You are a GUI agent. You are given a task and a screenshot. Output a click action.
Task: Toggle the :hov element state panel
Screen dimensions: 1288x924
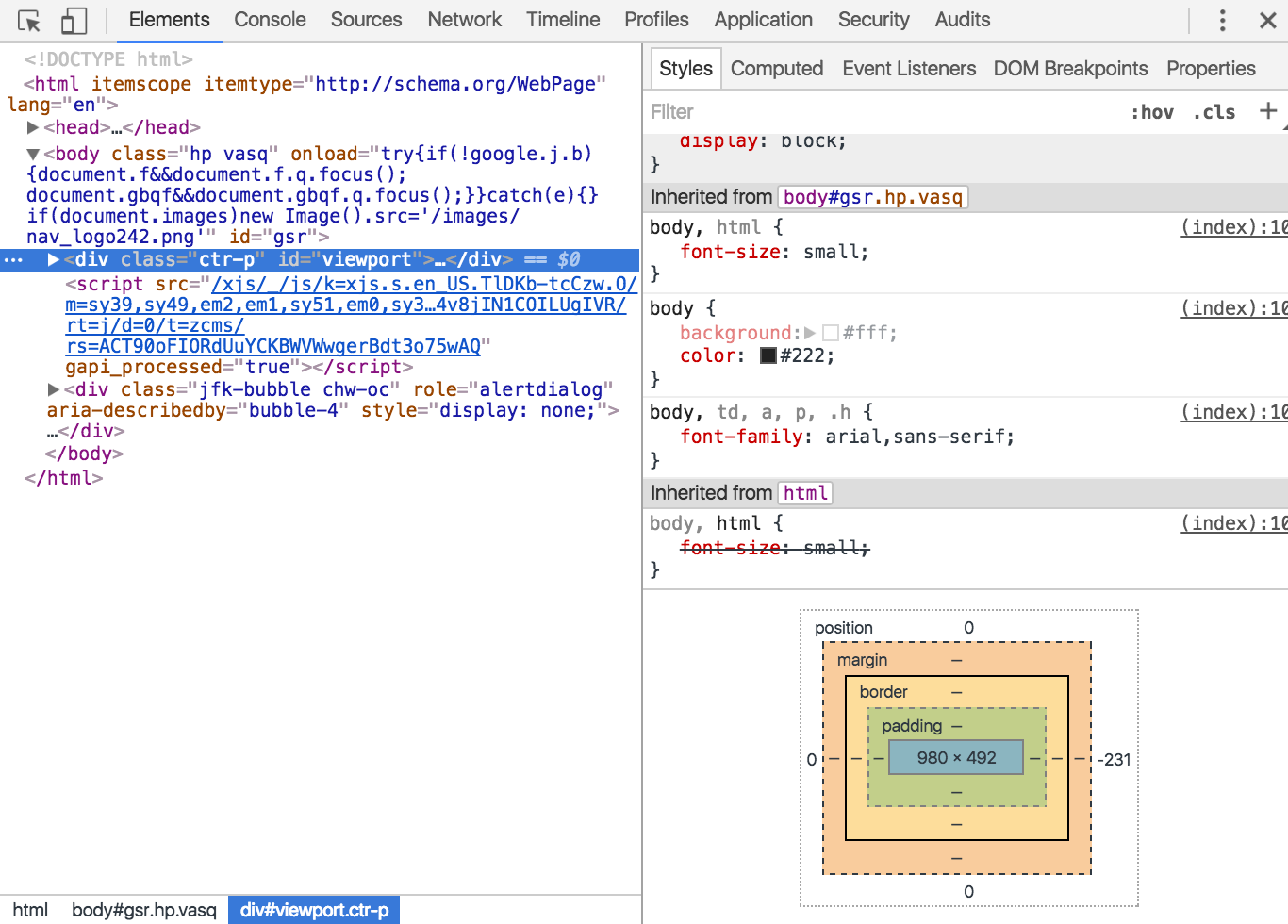(1152, 112)
